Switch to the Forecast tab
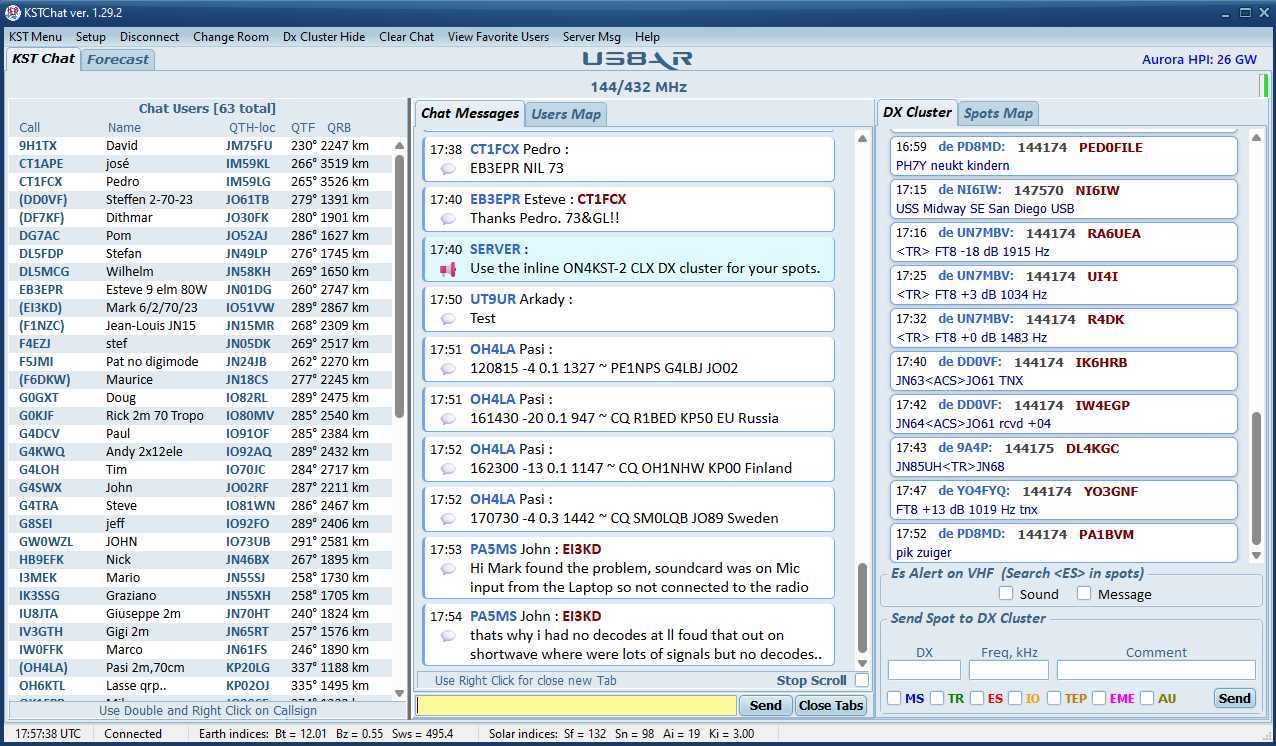Viewport: 1276px width, 746px height. point(118,59)
